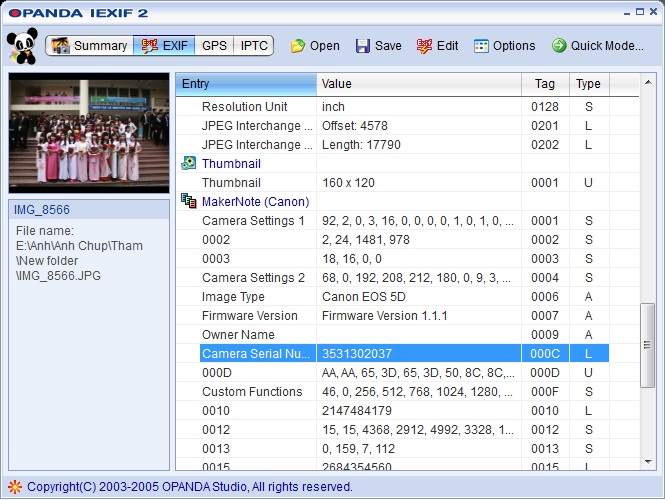Minimize the OPANDA IEXIF window

coord(627,13)
